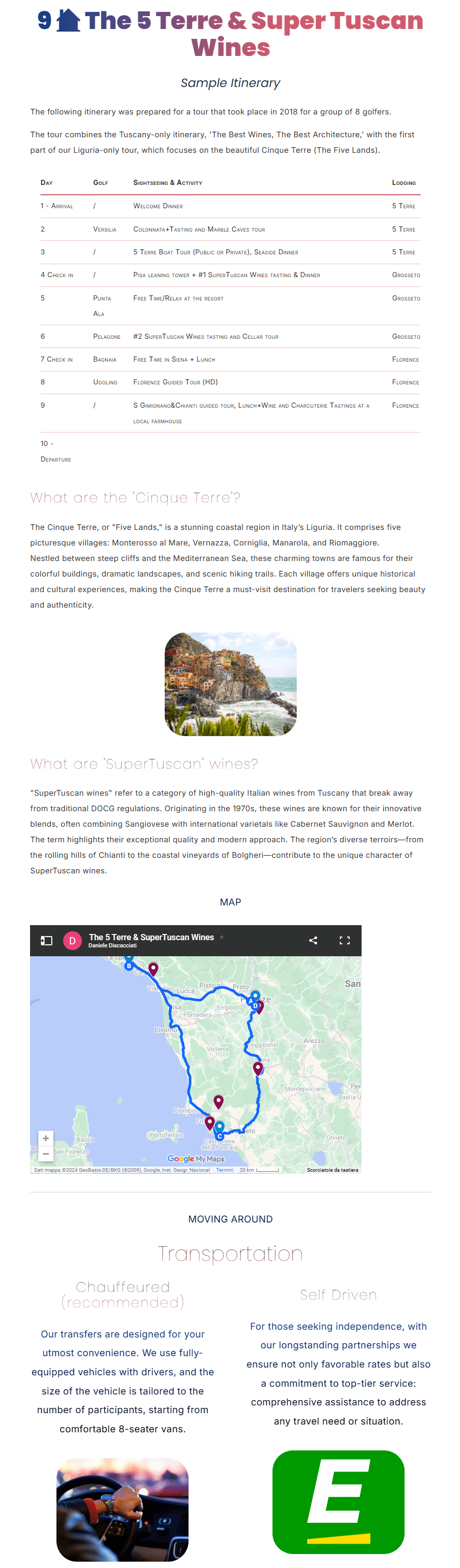The height and width of the screenshot is (1568, 460).
Task: Click the map title in the header bar
Action: pos(151,938)
